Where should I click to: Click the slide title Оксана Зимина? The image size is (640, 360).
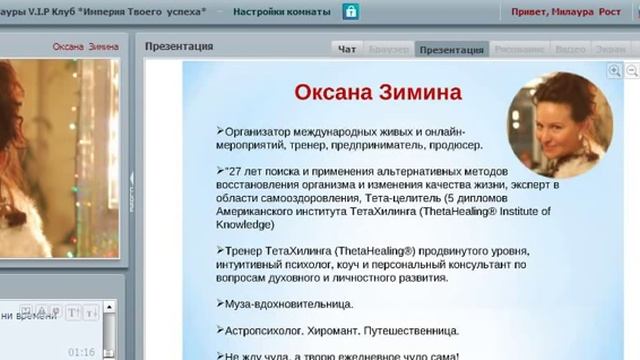click(x=378, y=92)
